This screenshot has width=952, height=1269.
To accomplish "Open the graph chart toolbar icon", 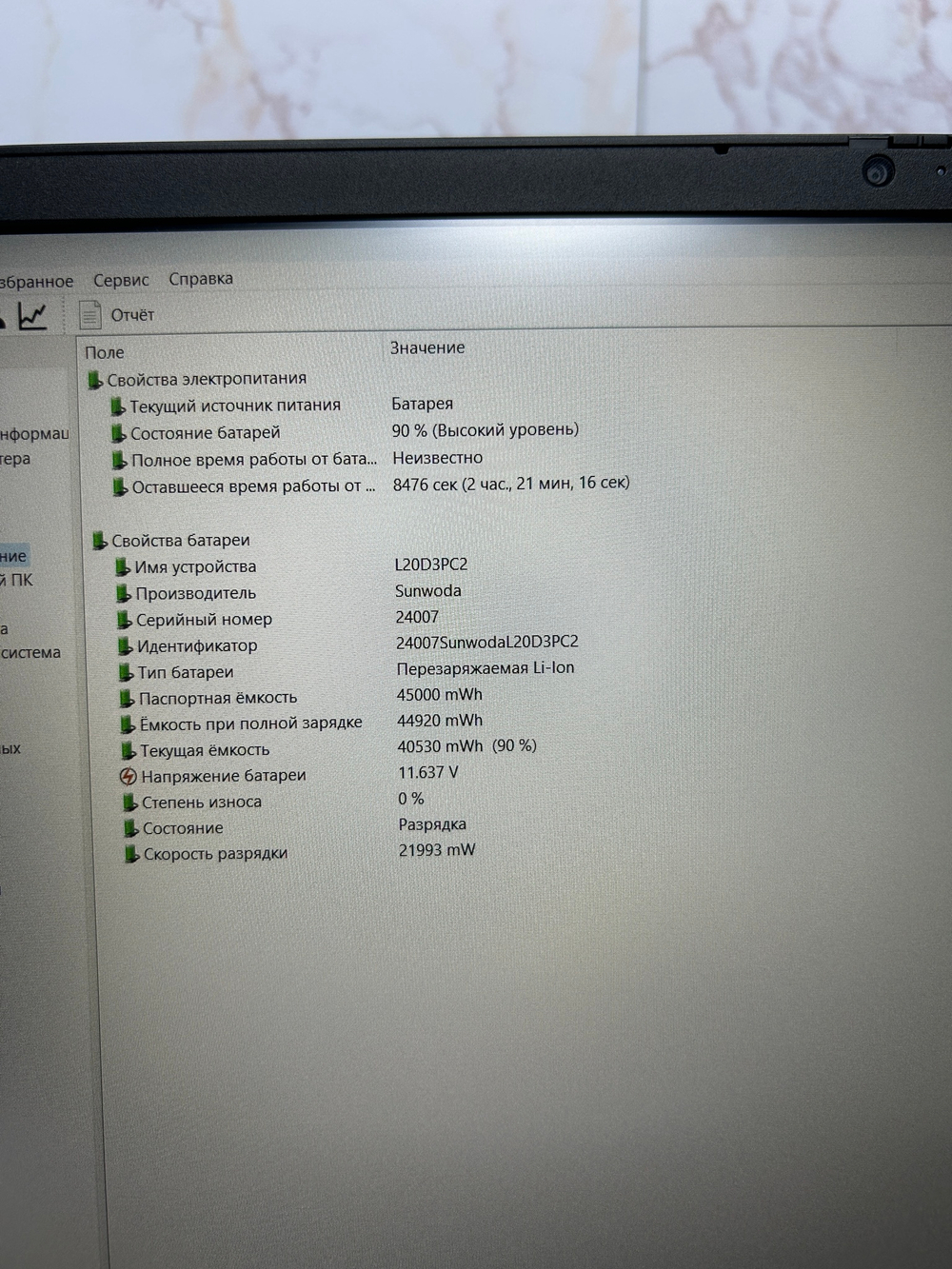I will point(32,315).
